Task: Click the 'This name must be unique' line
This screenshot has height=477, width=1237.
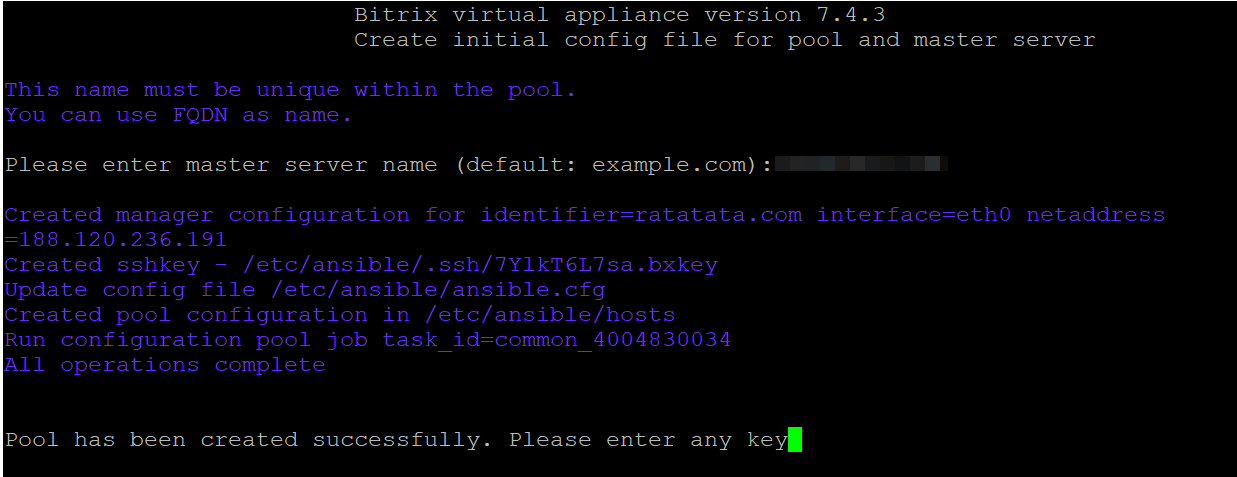Action: pos(290,90)
